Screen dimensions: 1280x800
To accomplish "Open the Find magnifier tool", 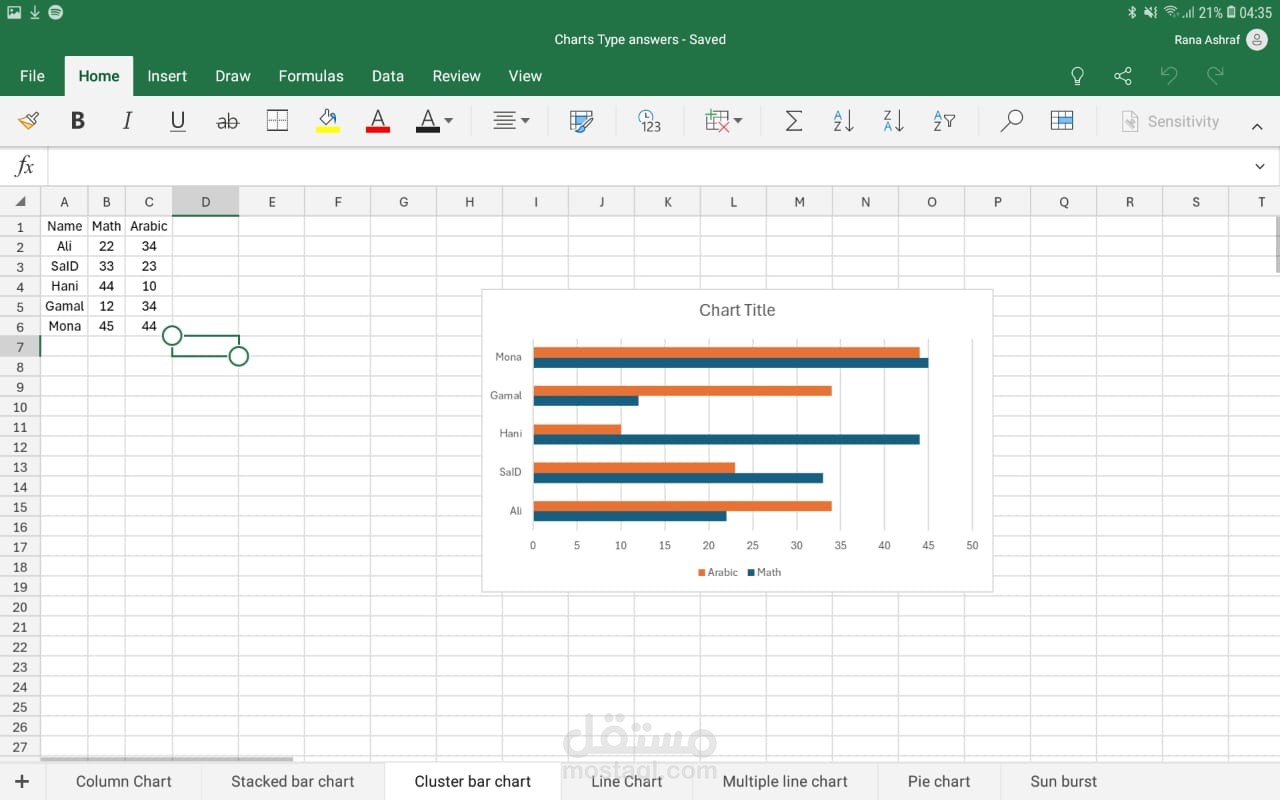I will click(x=1011, y=121).
